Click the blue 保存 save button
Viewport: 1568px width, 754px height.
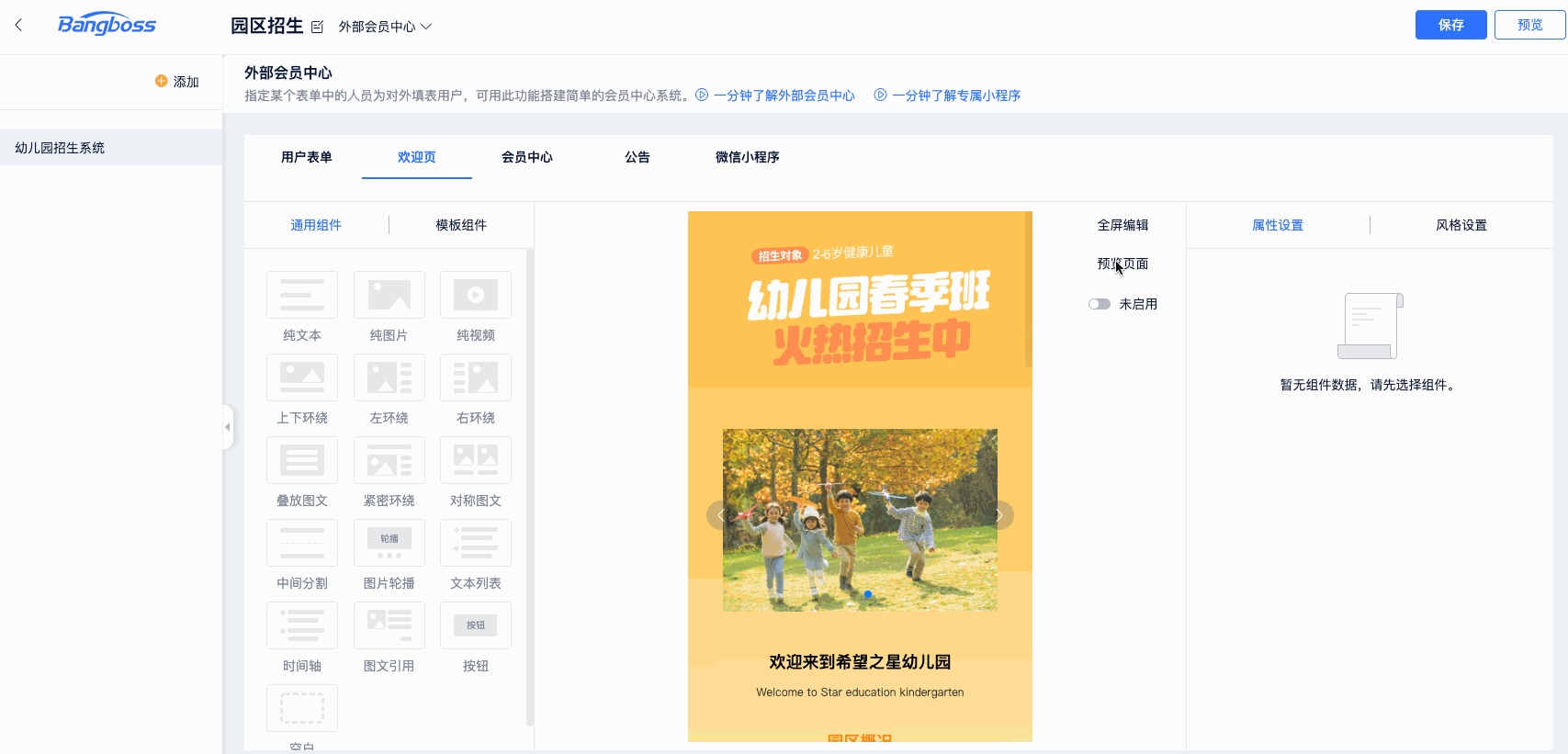[x=1450, y=25]
